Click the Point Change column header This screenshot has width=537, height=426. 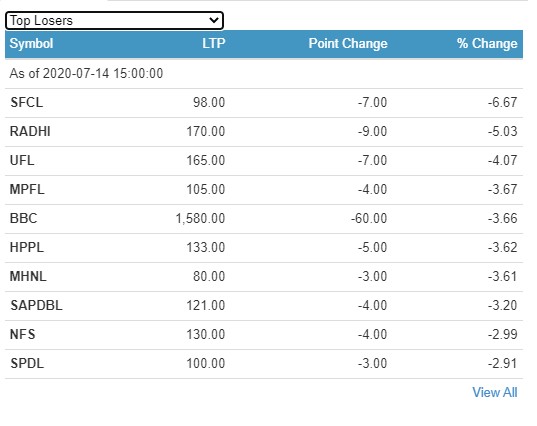[348, 43]
